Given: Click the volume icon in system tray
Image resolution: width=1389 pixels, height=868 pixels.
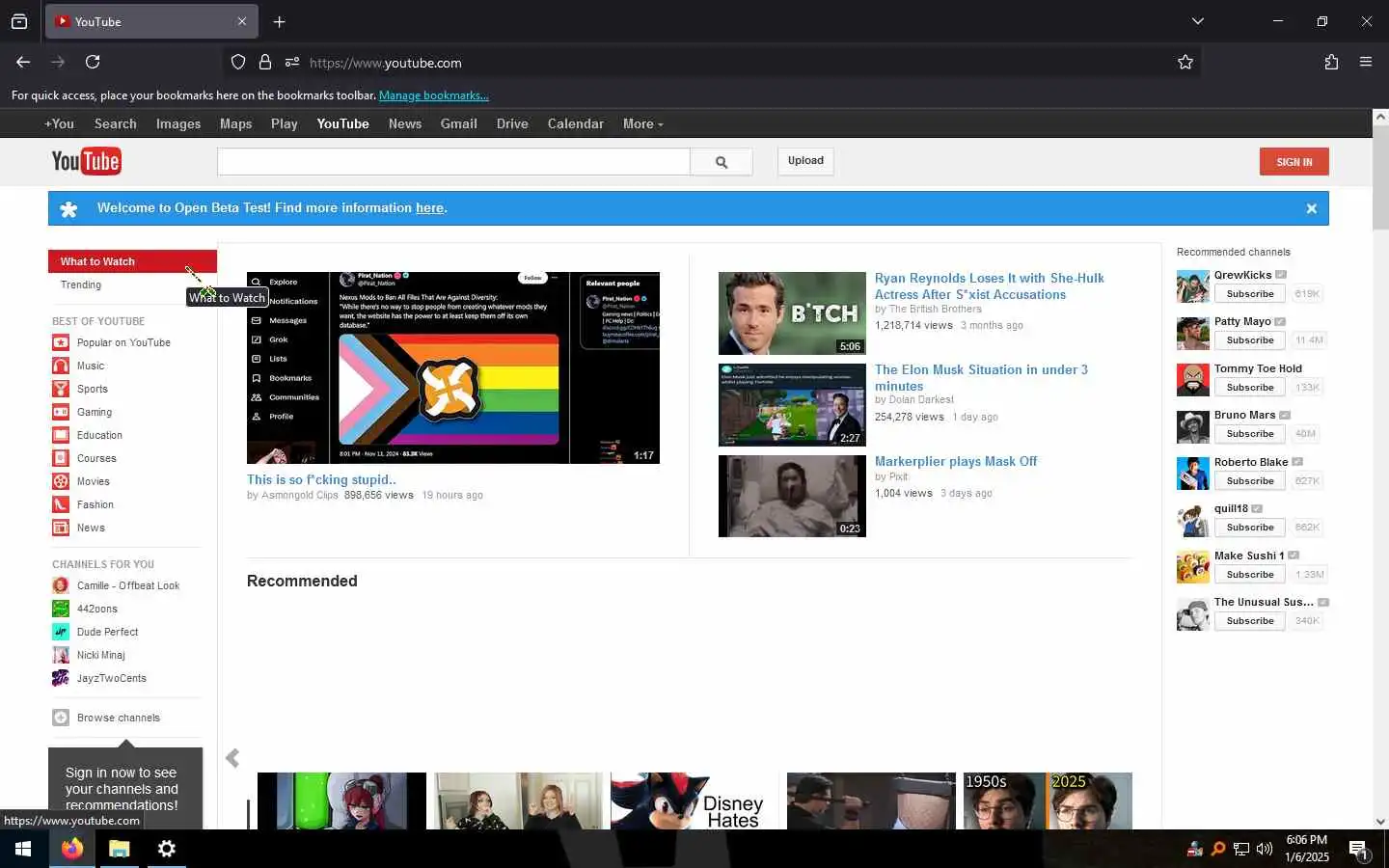Looking at the screenshot, I should pyautogui.click(x=1265, y=850).
